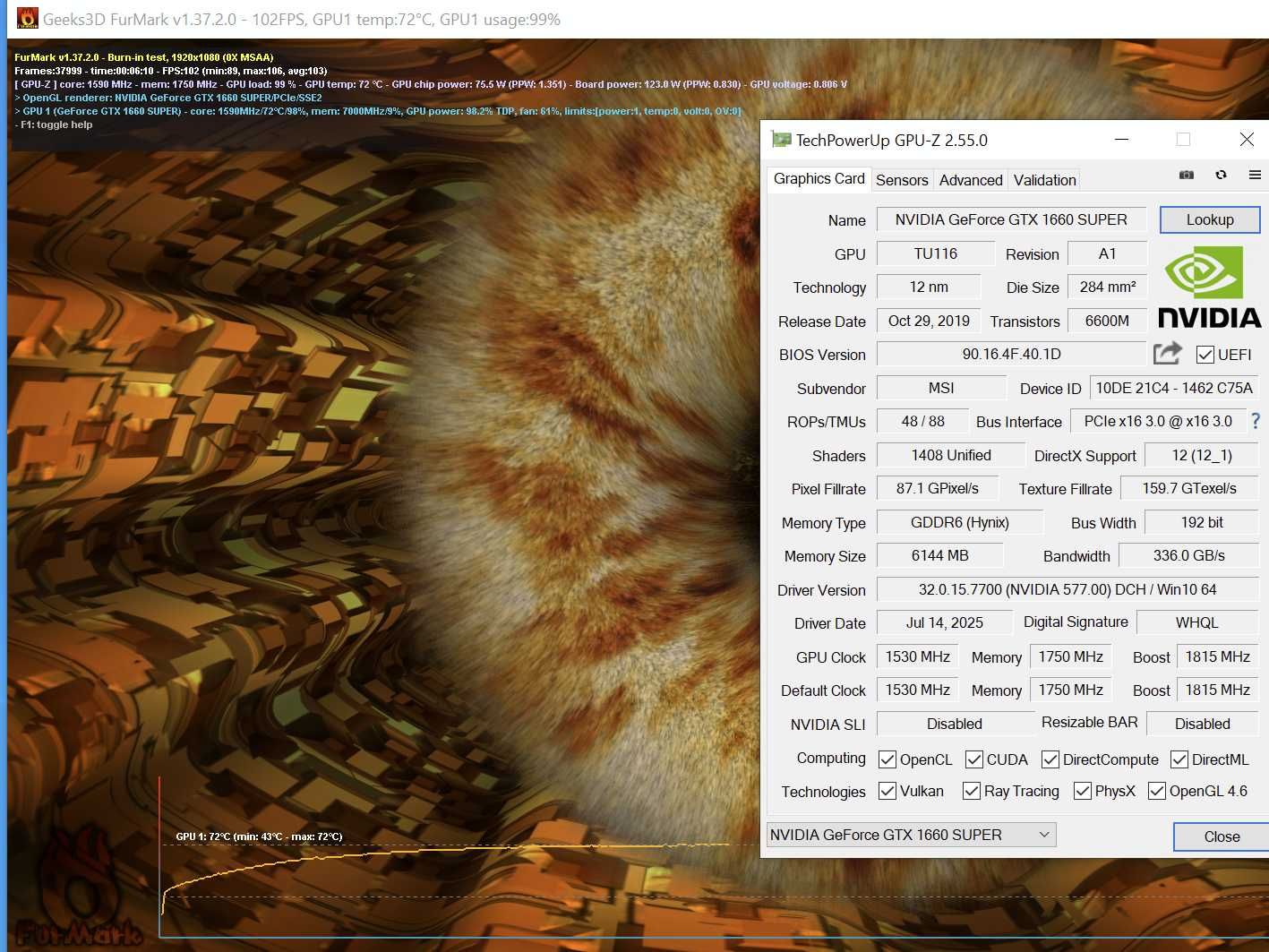Click the BIOS share/export arrow icon
Viewport: 1269px width, 952px height.
tap(1167, 354)
